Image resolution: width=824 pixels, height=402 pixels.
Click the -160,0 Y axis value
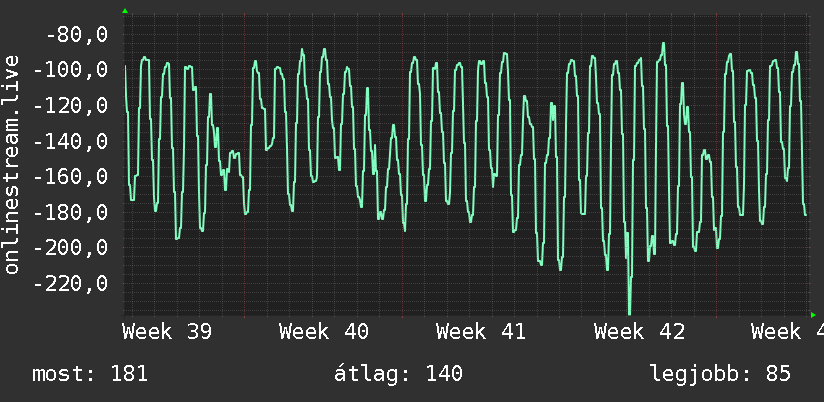coord(71,177)
